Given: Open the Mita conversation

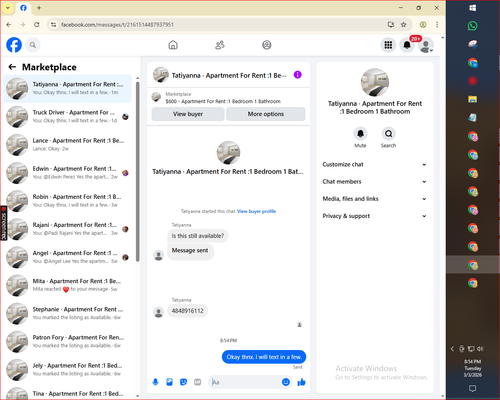Looking at the screenshot, I should coord(67,285).
